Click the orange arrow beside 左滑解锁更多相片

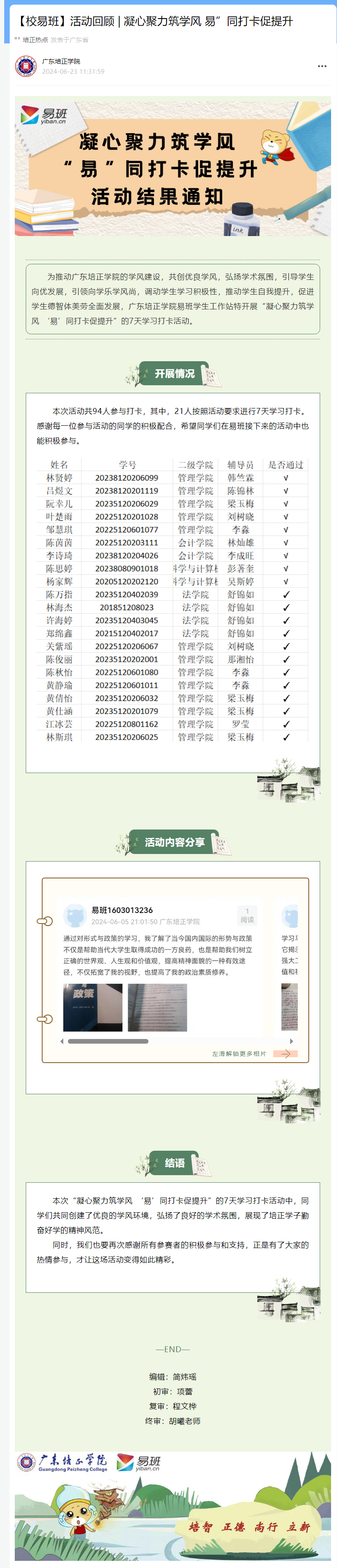(x=285, y=1054)
